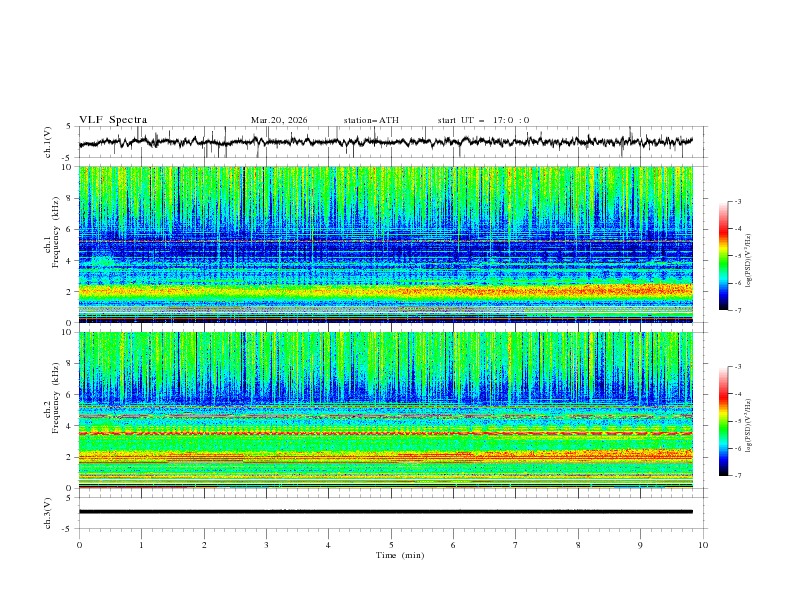Click the Mar.20, 2026 date label
792x612 pixels.
[x=279, y=120]
